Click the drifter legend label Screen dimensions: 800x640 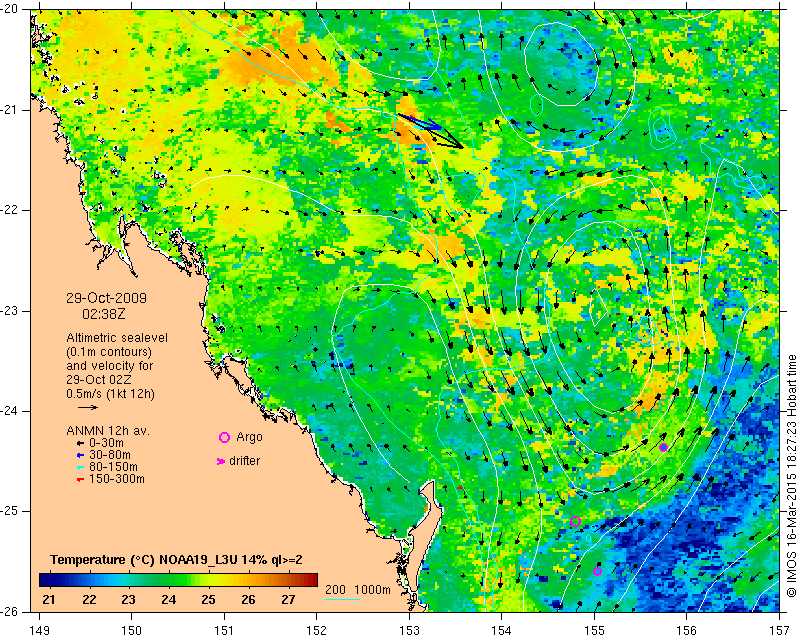click(244, 461)
